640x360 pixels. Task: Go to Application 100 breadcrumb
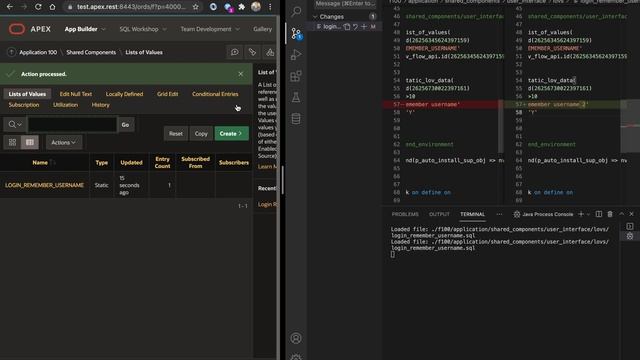pos(38,52)
